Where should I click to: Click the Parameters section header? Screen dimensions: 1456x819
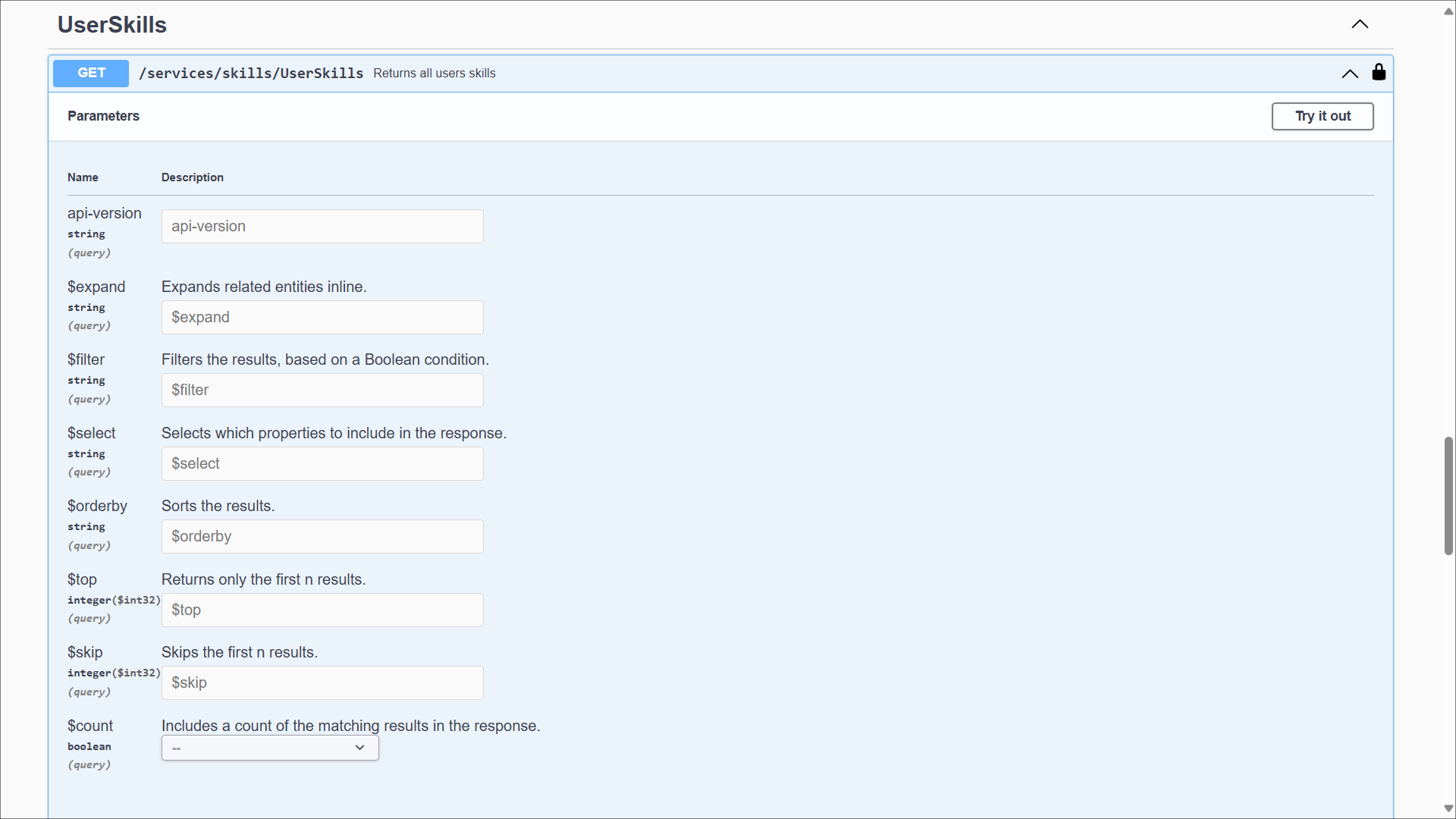tap(103, 116)
